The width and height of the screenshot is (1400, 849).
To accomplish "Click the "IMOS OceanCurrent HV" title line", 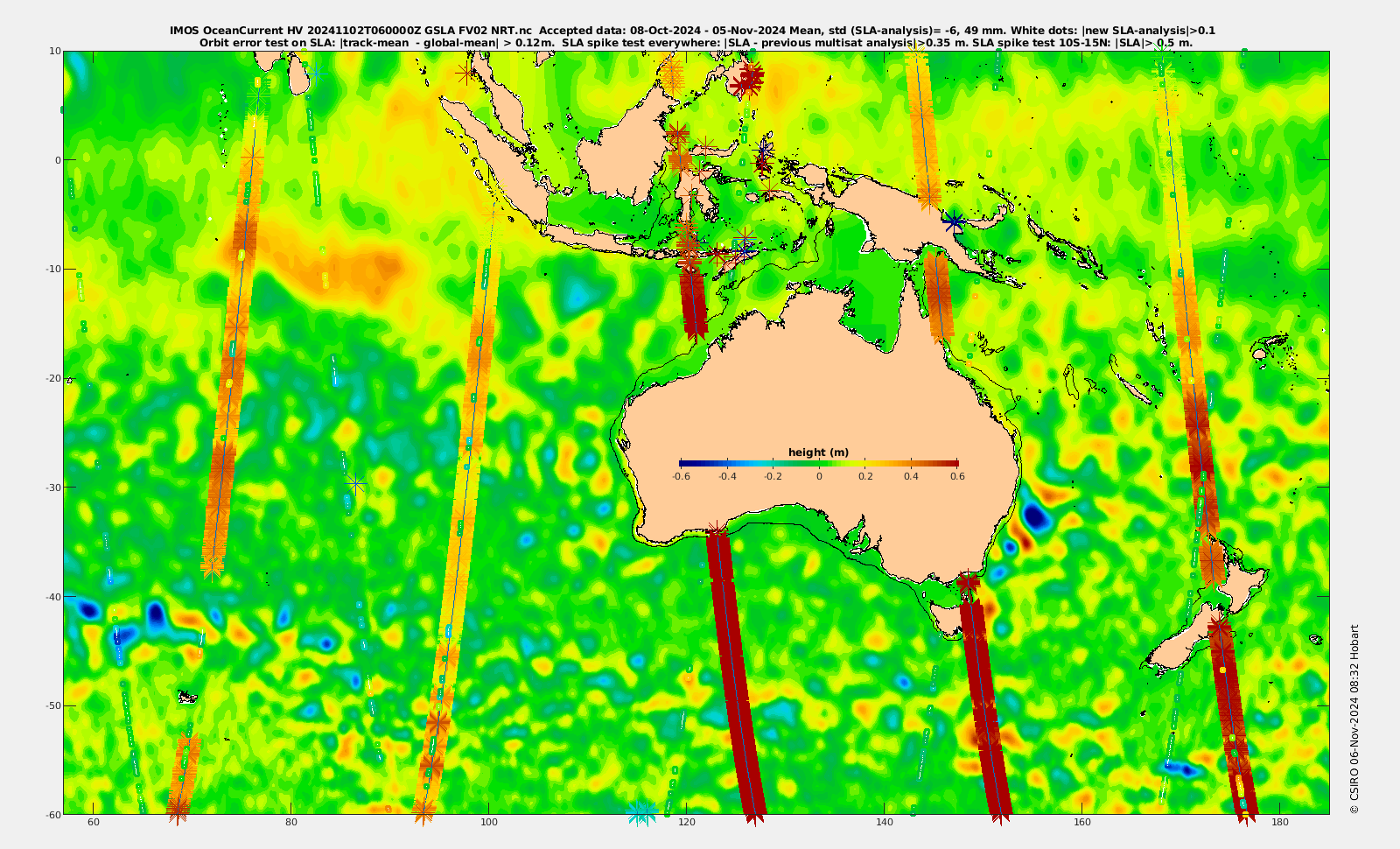I will click(692, 31).
